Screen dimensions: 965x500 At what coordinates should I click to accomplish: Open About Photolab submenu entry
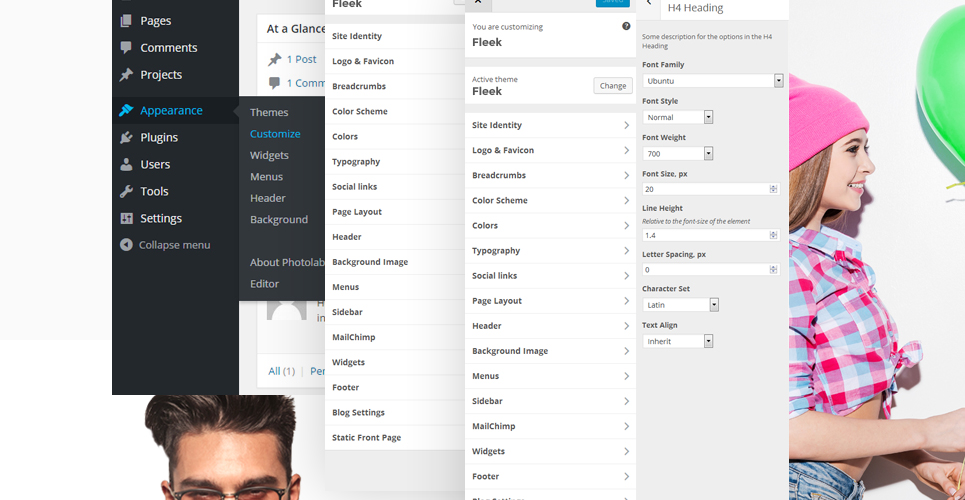287,262
